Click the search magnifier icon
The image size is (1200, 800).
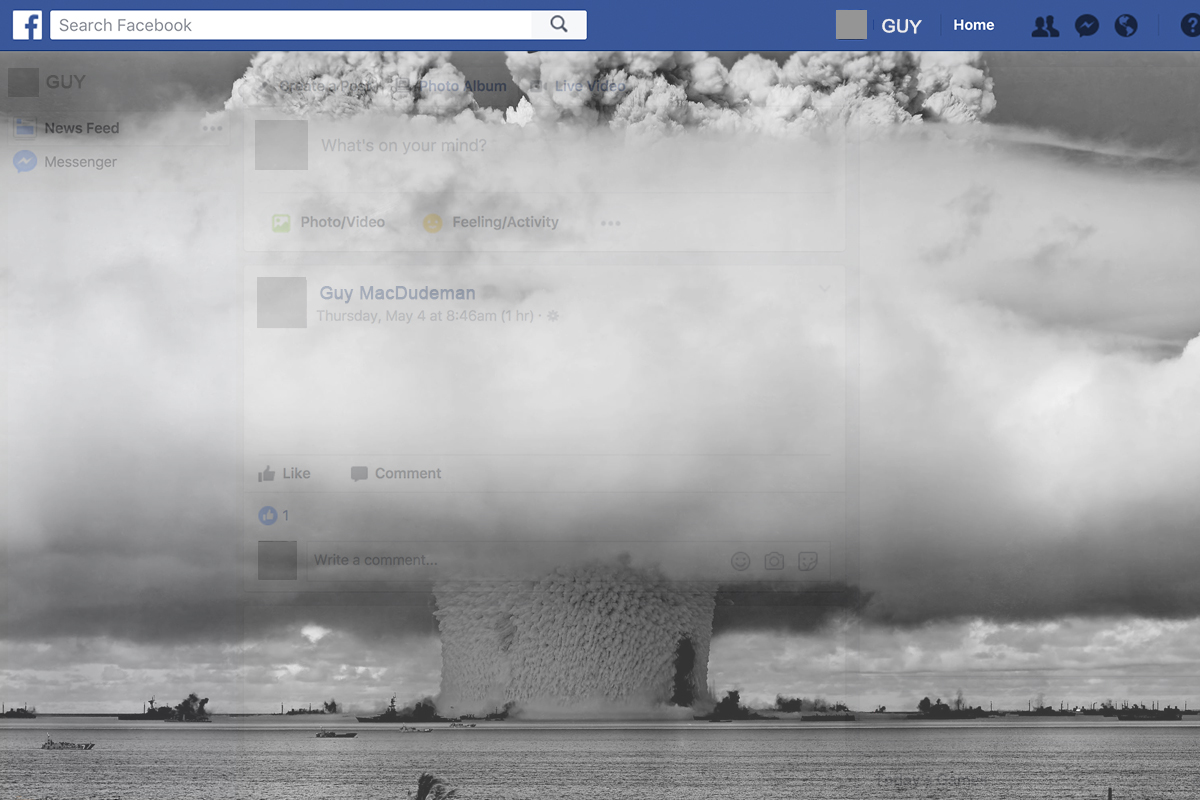point(559,24)
